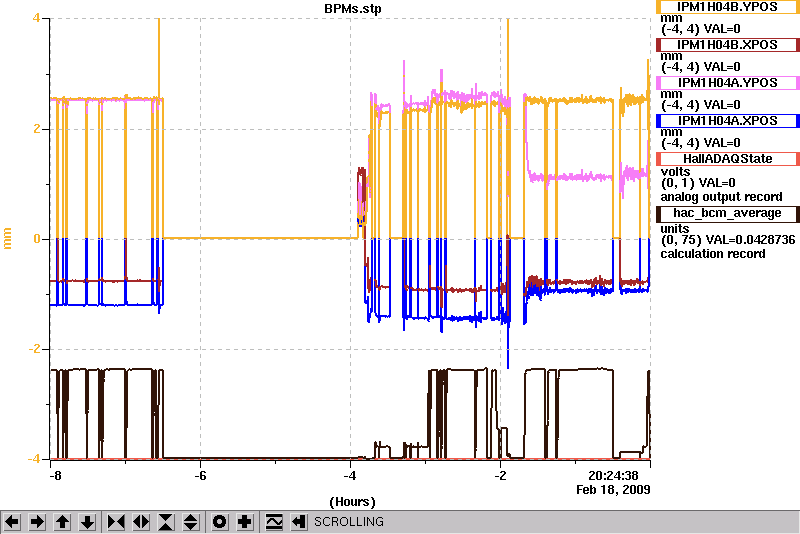Click the 4 tick on the y-axis
This screenshot has width=800, height=534.
[36, 18]
